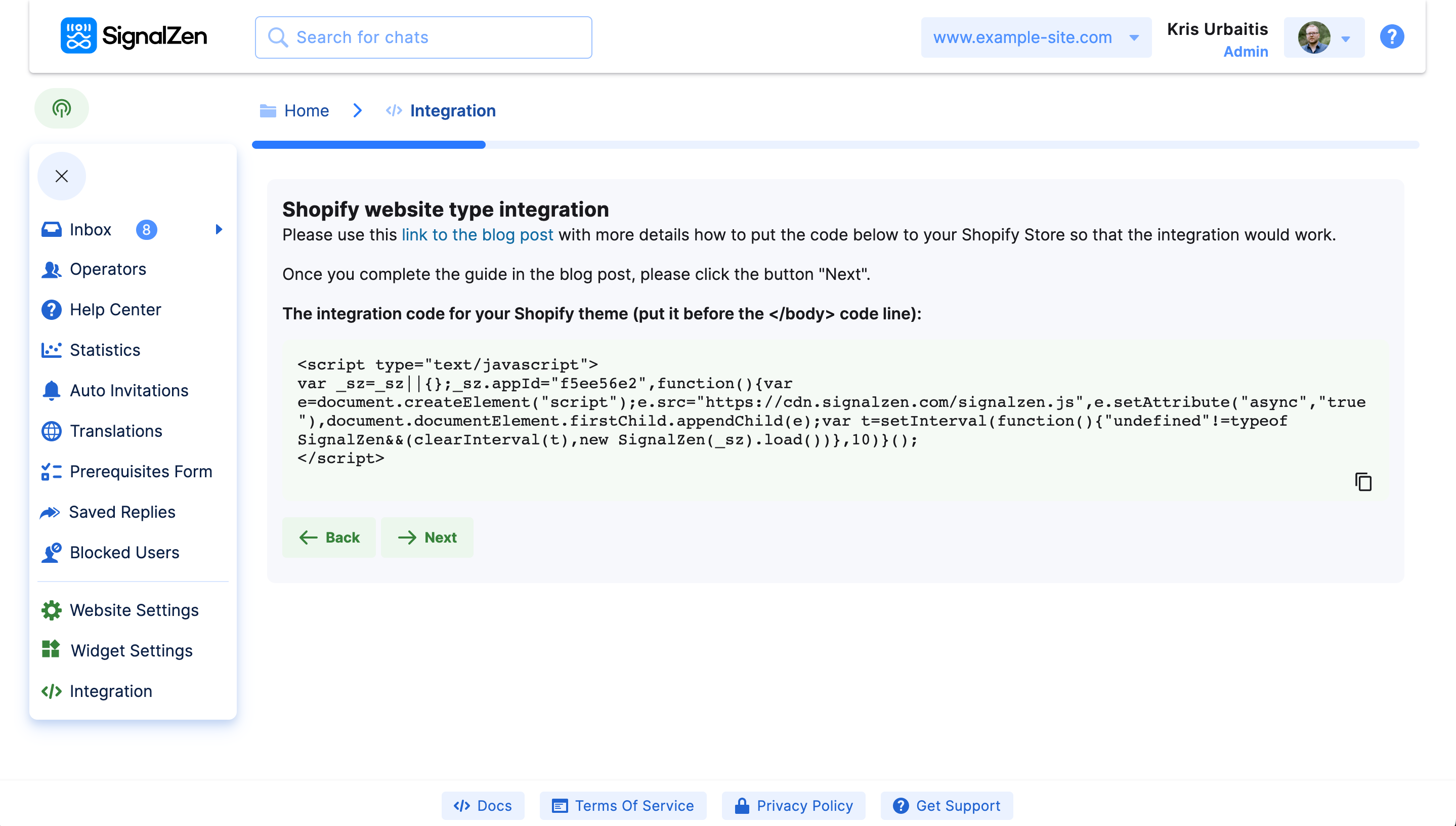Click the blue help question mark icon
1456x826 pixels.
(1391, 37)
